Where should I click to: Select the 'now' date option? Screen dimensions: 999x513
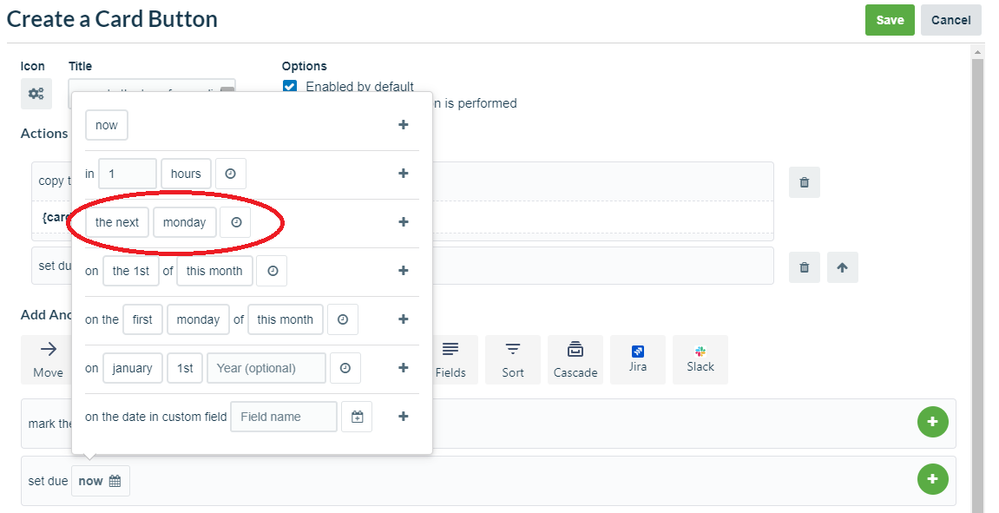click(106, 125)
